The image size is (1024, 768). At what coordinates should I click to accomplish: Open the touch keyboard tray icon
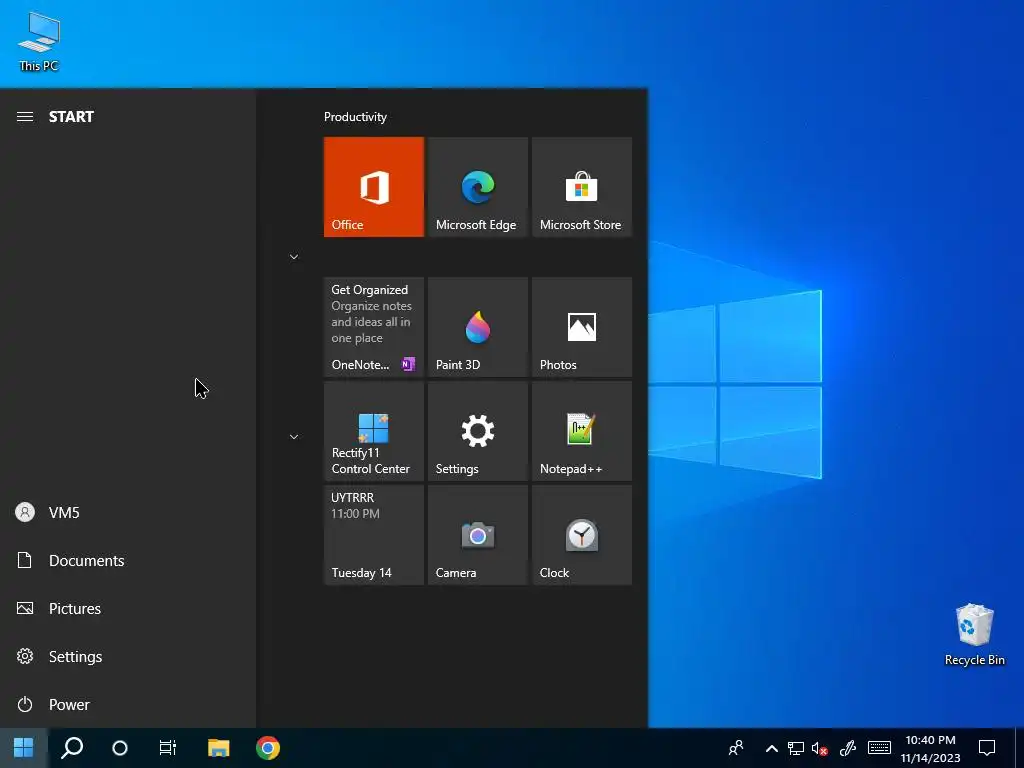(x=879, y=748)
